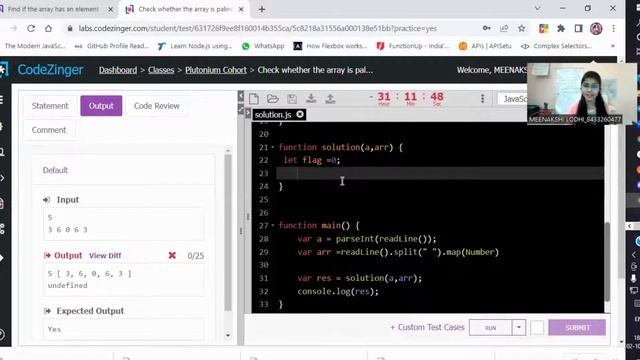Open the tab search chevron

coord(537,8)
